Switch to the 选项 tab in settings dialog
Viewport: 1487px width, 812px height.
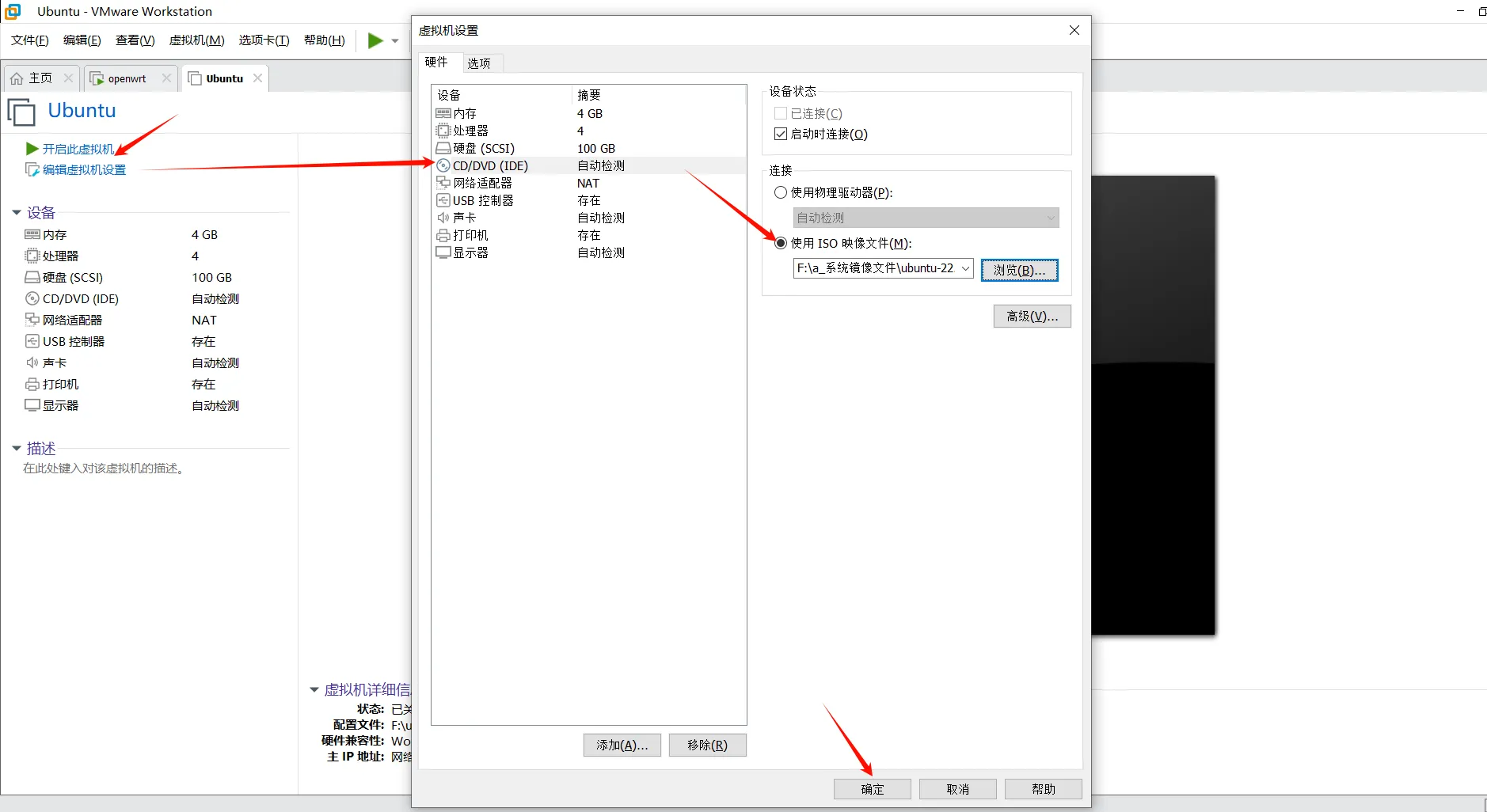tap(480, 63)
